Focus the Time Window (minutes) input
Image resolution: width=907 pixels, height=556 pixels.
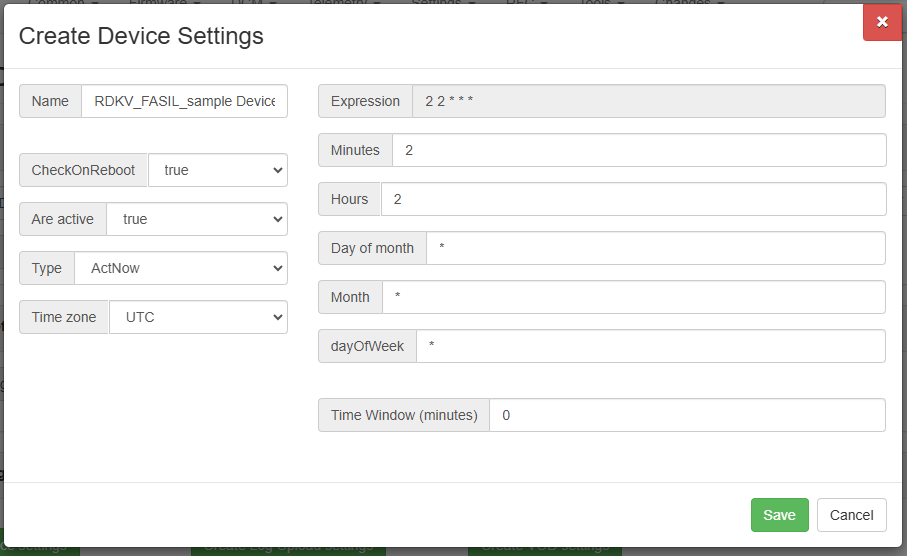[687, 415]
